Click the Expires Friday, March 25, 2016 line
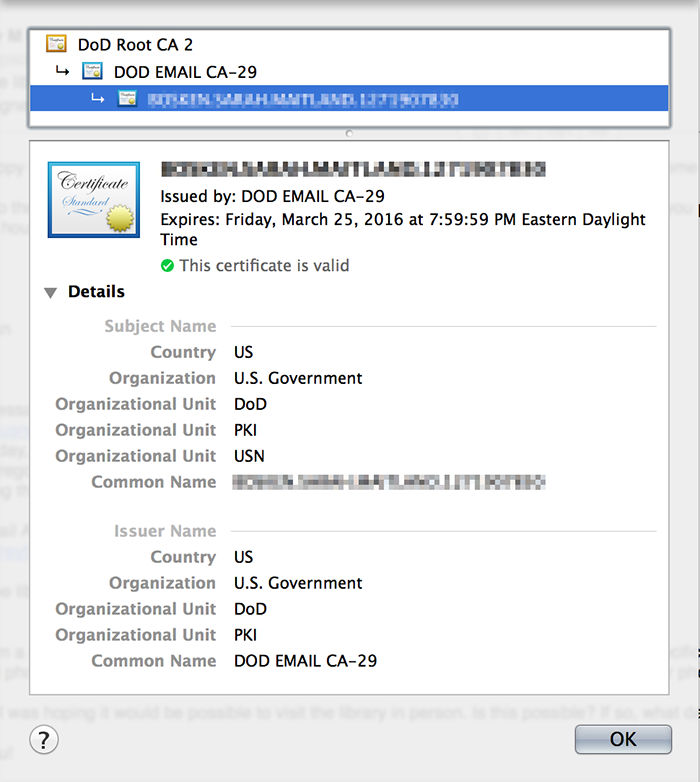The height and width of the screenshot is (782, 700). click(x=403, y=229)
